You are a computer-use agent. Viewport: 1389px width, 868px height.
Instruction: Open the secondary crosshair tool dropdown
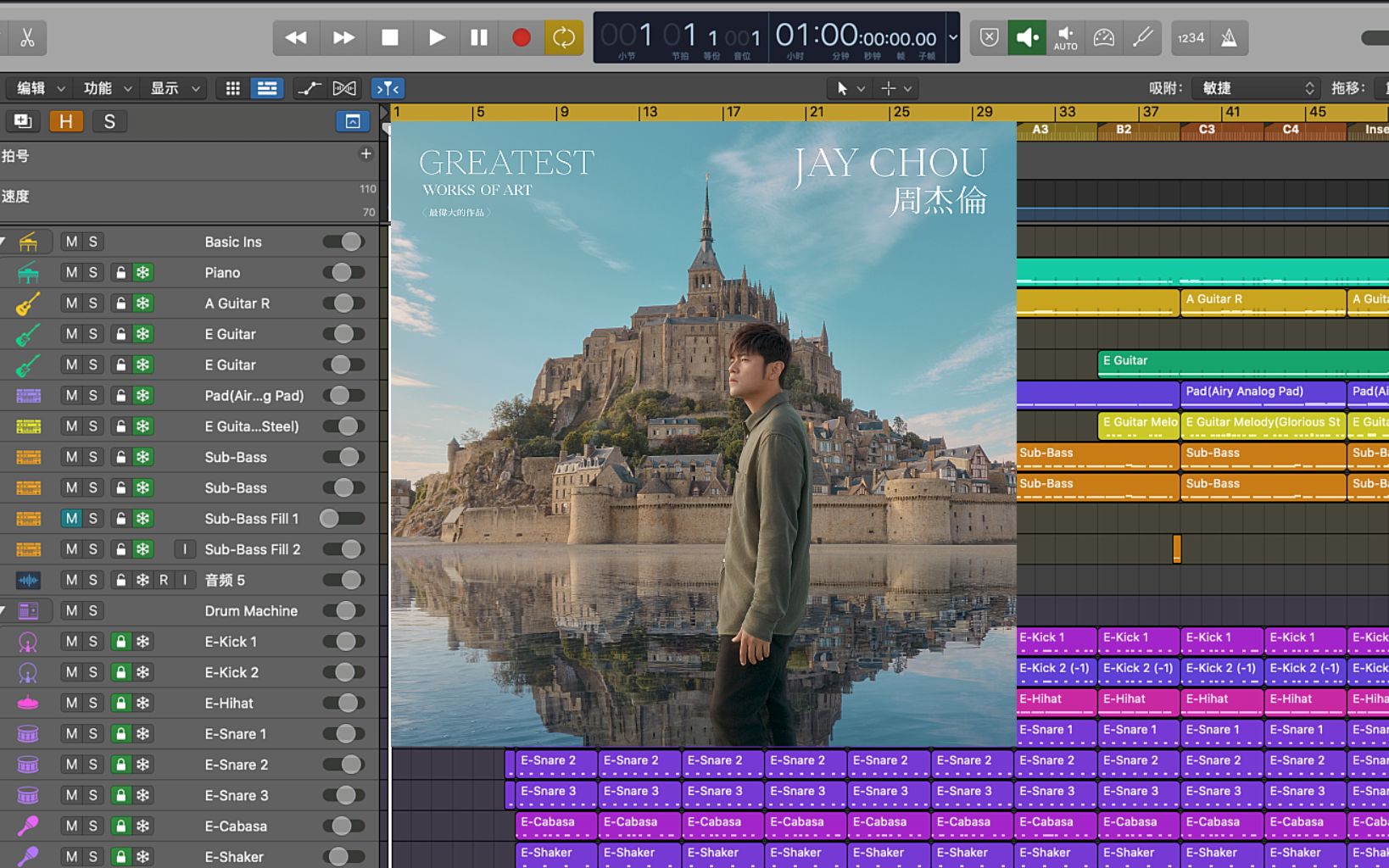(x=896, y=88)
